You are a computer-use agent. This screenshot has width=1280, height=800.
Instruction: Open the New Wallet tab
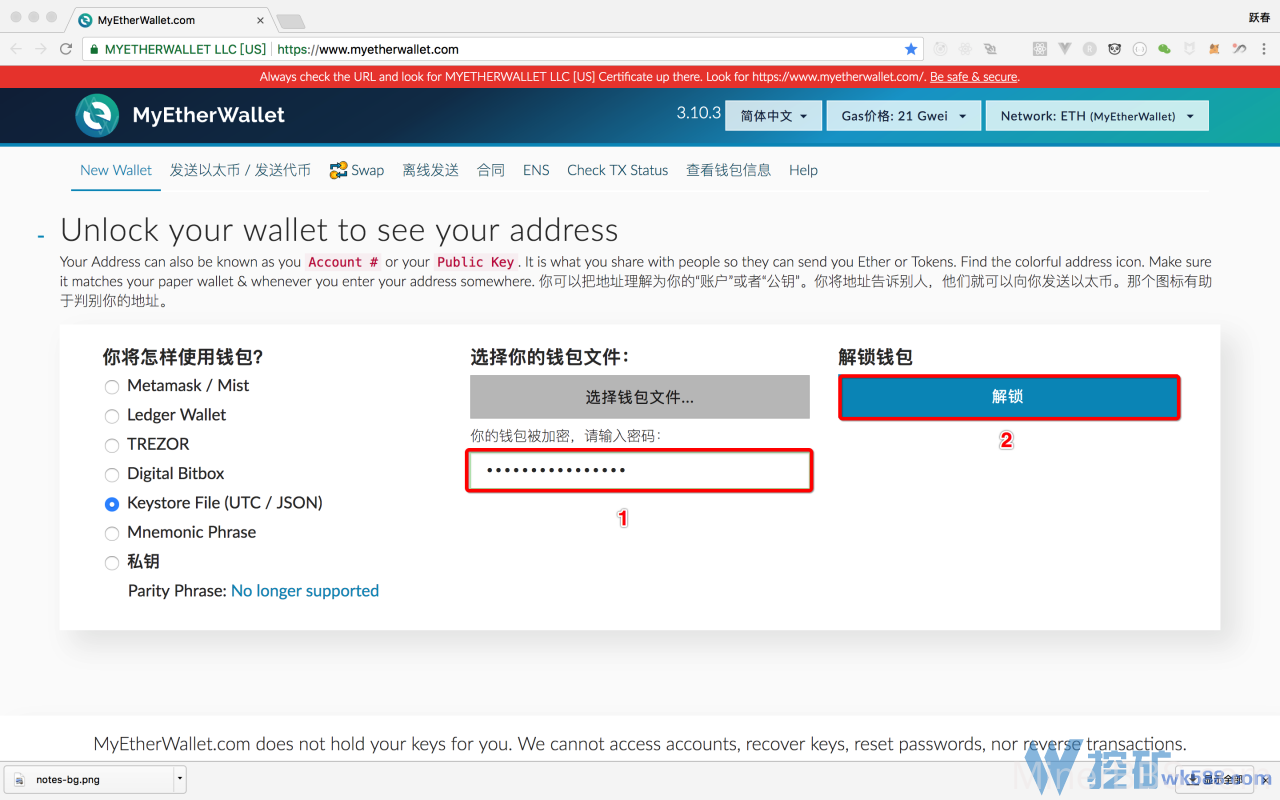click(116, 170)
